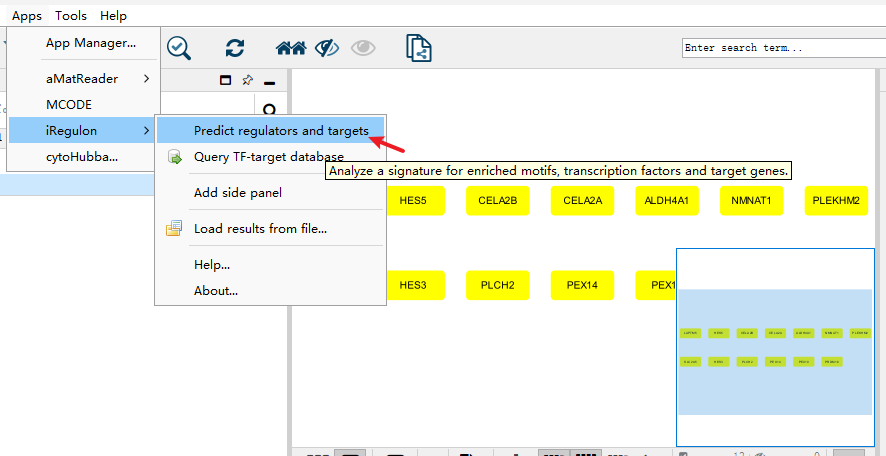Click the zoom-to-selected magnifier icon

click(179, 47)
